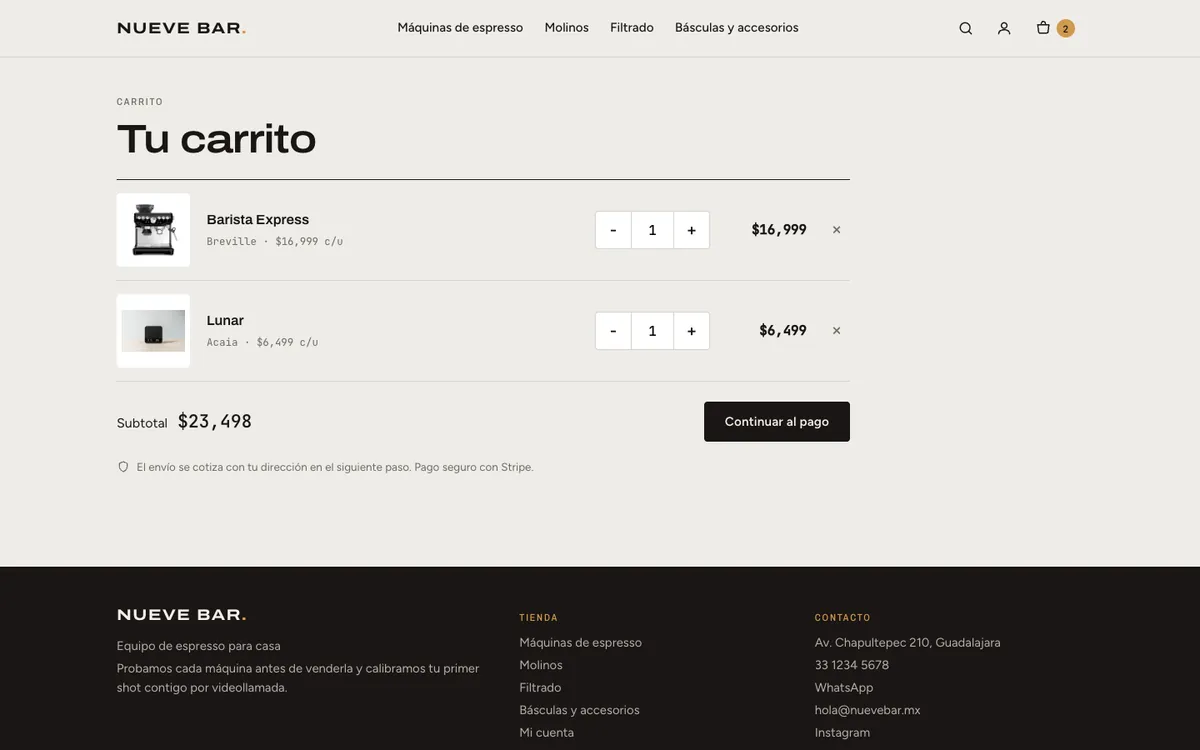Open footer link Máquinas de espresso
1200x750 pixels.
(580, 643)
